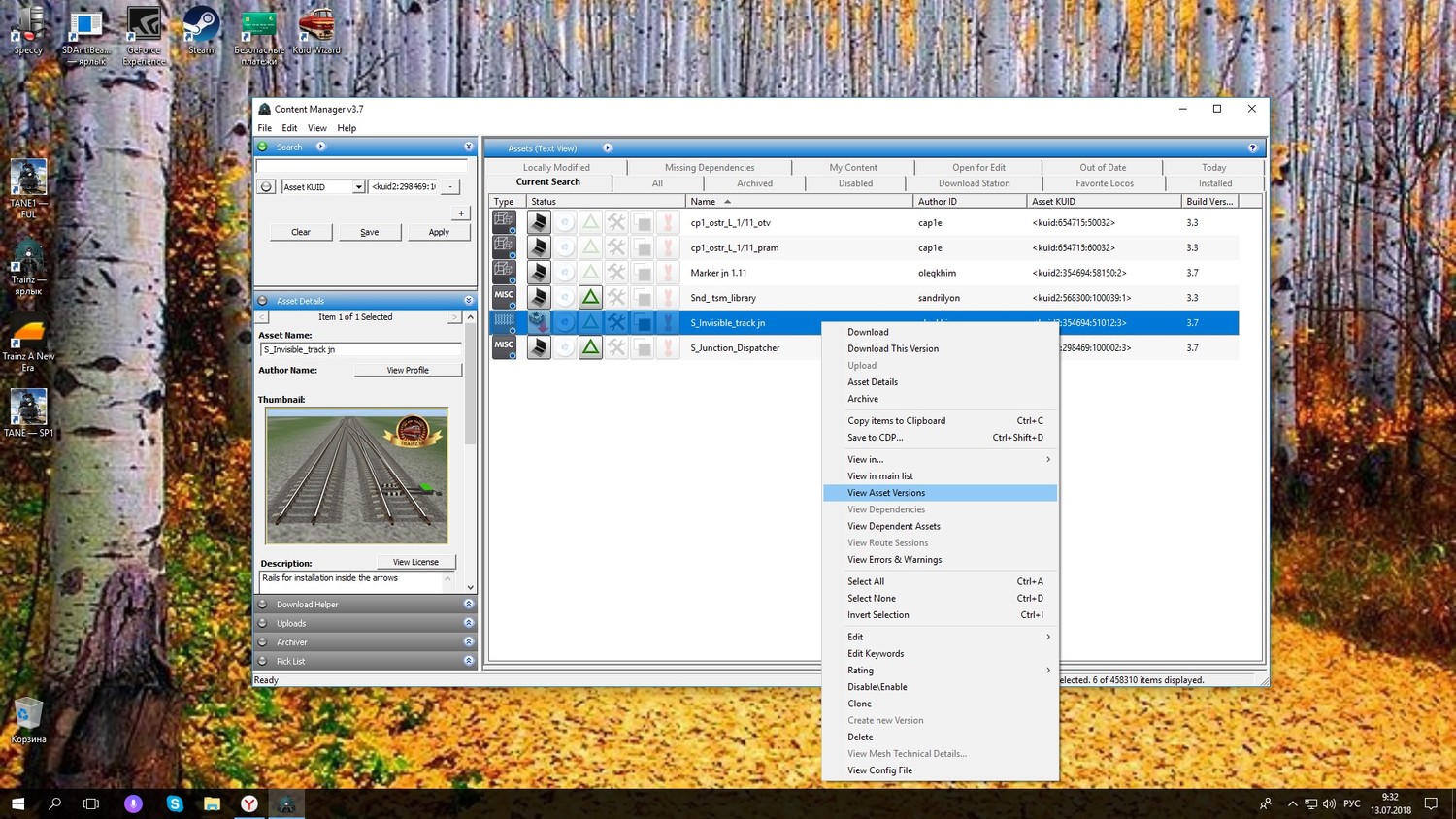Choose View Asset Versions from context menu

pos(886,493)
